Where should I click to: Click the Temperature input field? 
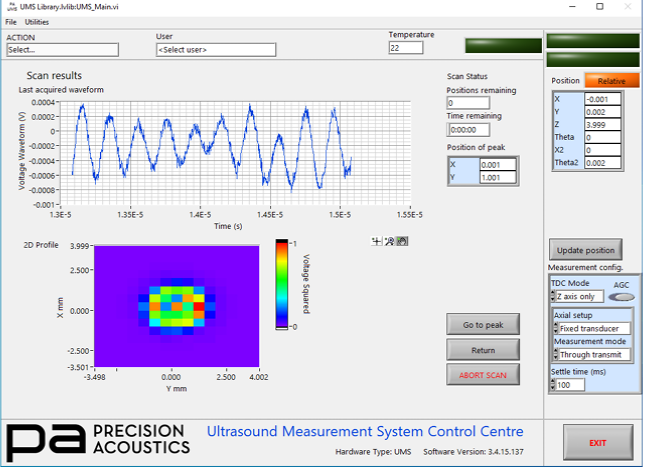pyautogui.click(x=406, y=48)
